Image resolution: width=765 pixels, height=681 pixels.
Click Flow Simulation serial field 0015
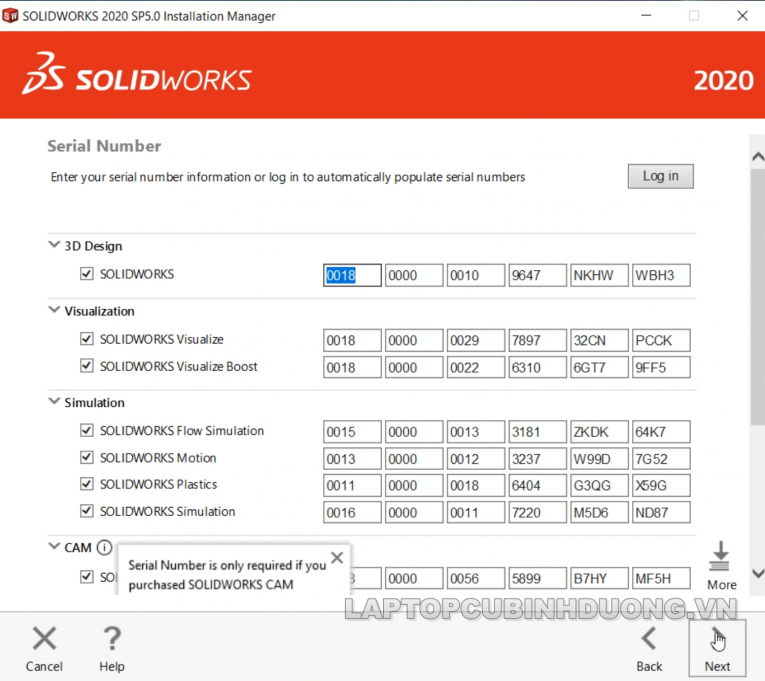point(352,432)
